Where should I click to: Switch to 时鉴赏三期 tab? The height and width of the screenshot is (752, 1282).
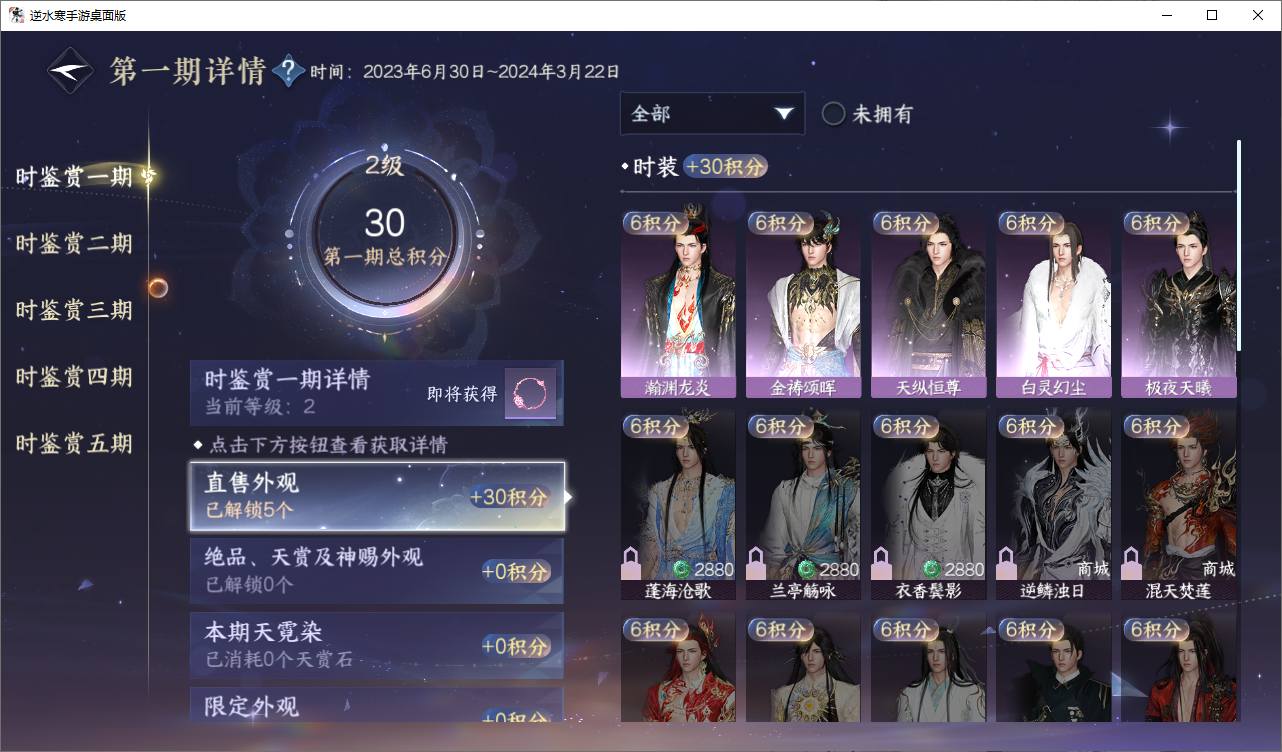(x=74, y=310)
